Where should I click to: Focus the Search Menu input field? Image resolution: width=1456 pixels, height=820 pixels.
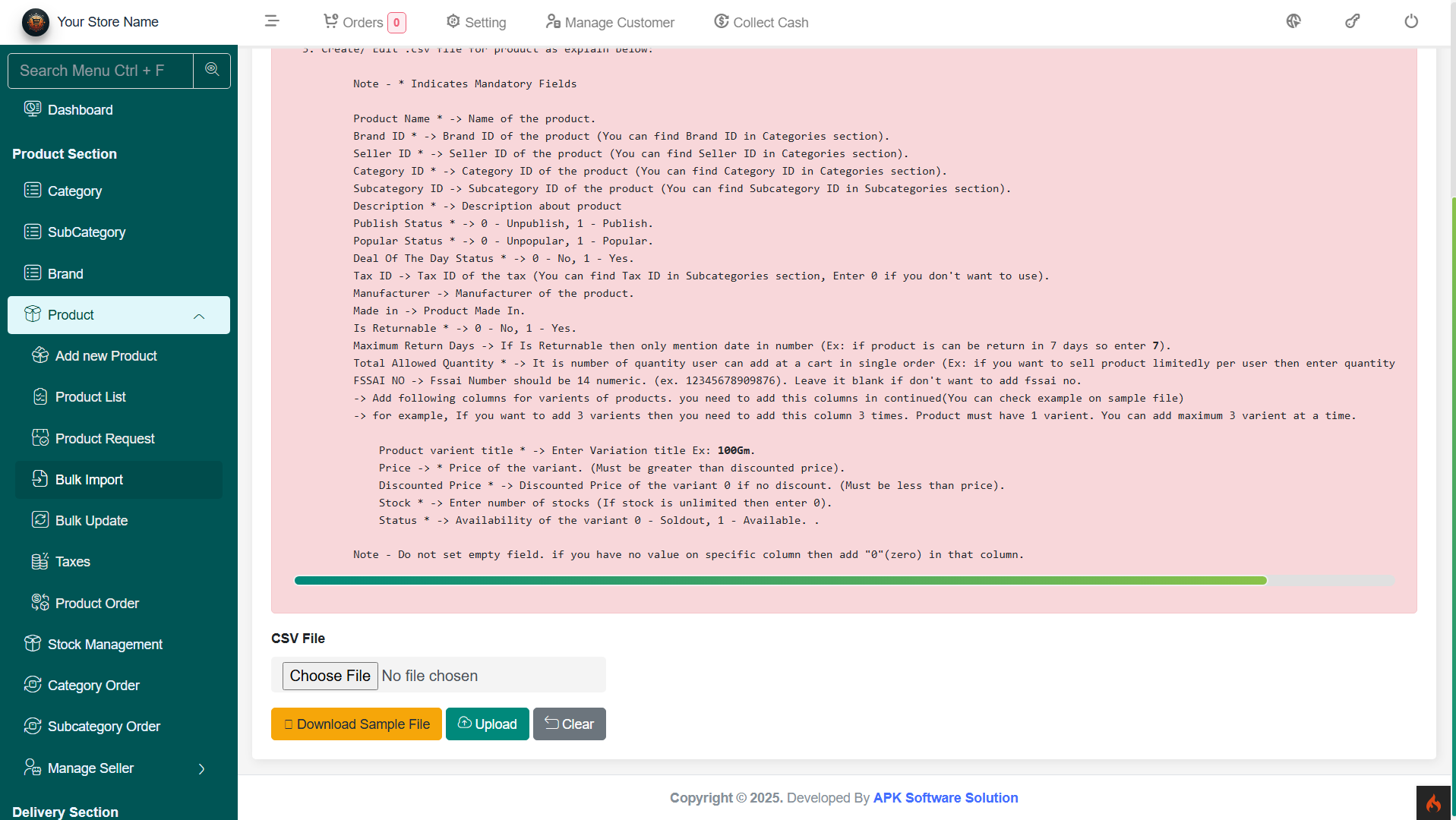tap(100, 71)
